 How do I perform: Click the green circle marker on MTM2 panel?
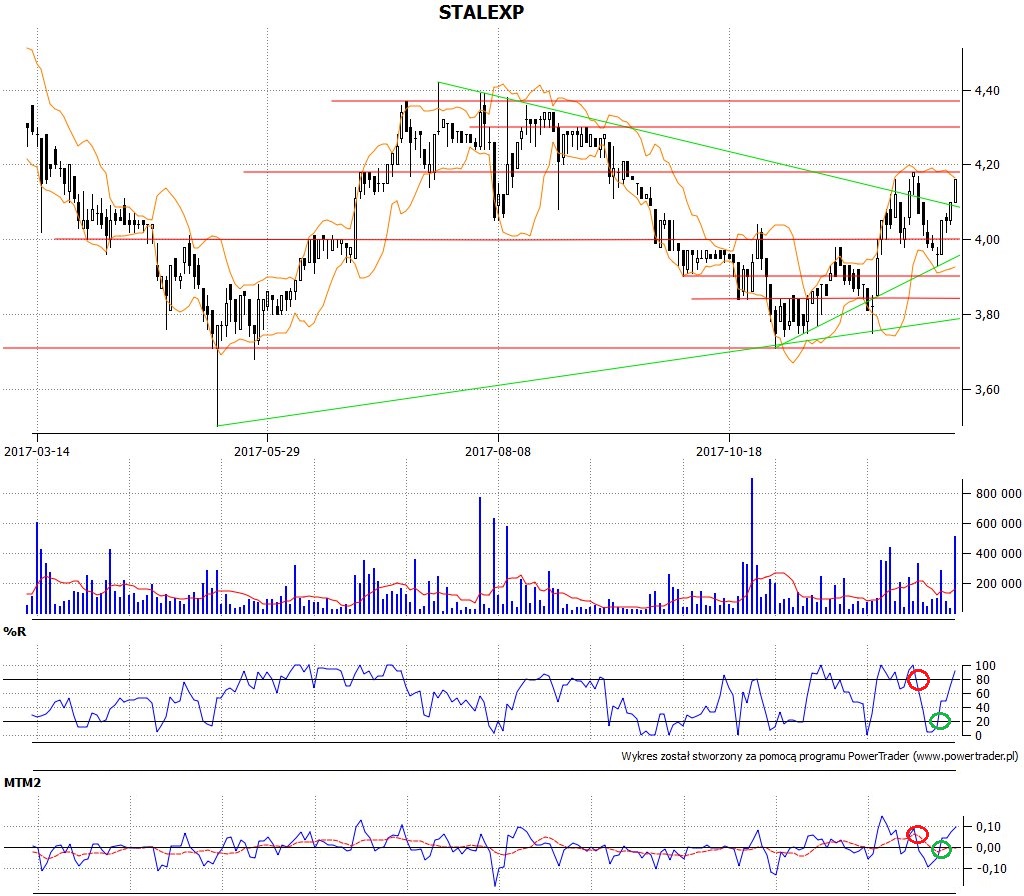point(941,850)
